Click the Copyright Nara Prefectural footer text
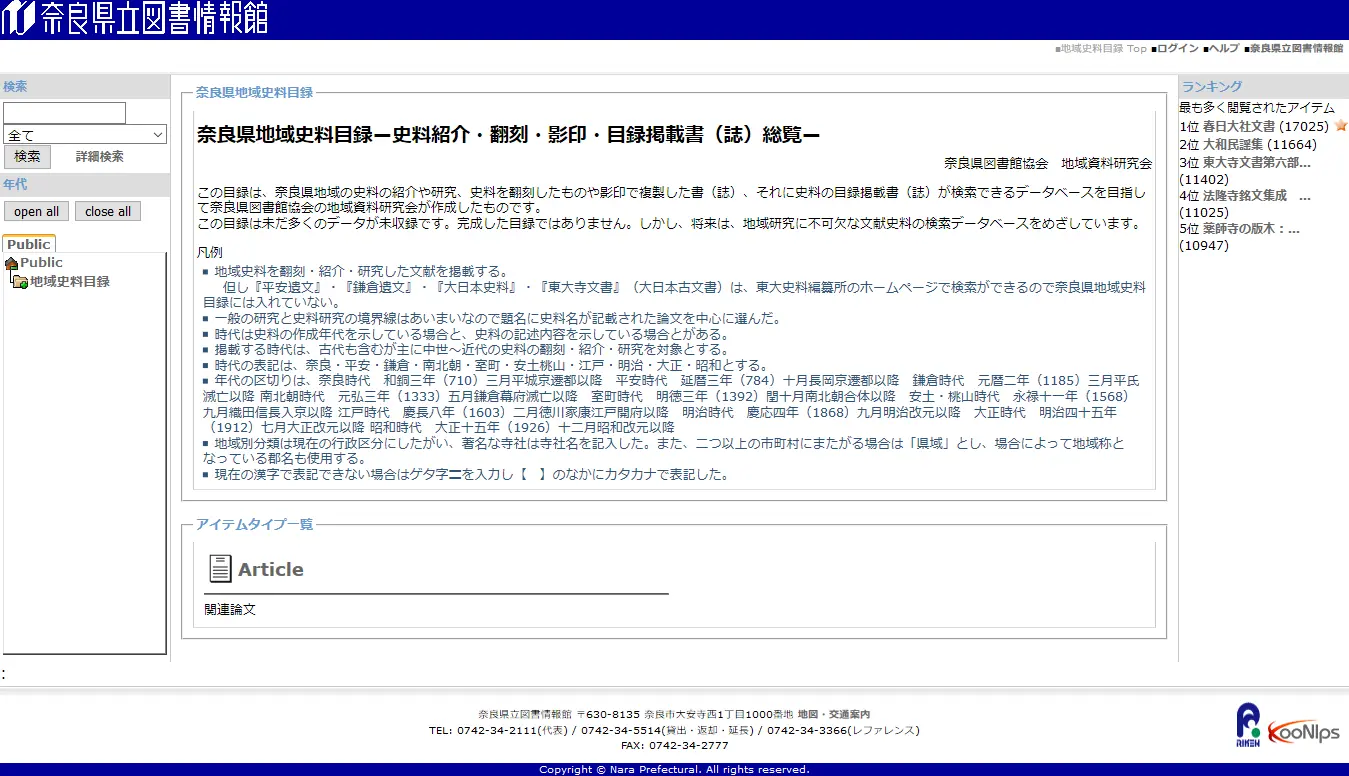This screenshot has width=1349, height=776. click(x=674, y=769)
